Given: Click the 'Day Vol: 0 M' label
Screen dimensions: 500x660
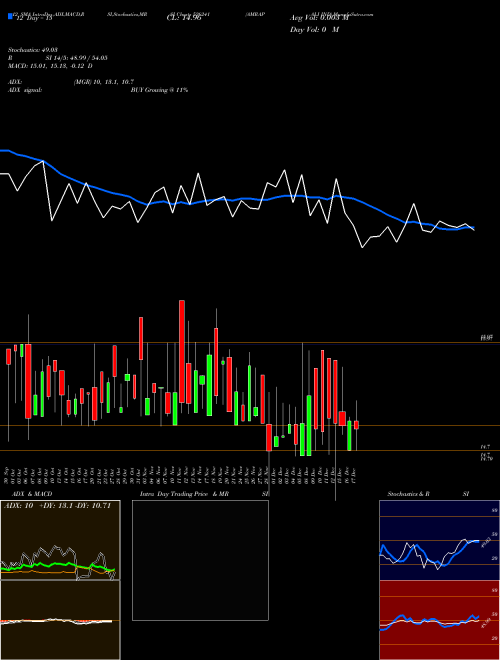Looking at the screenshot, I should pos(314,30).
